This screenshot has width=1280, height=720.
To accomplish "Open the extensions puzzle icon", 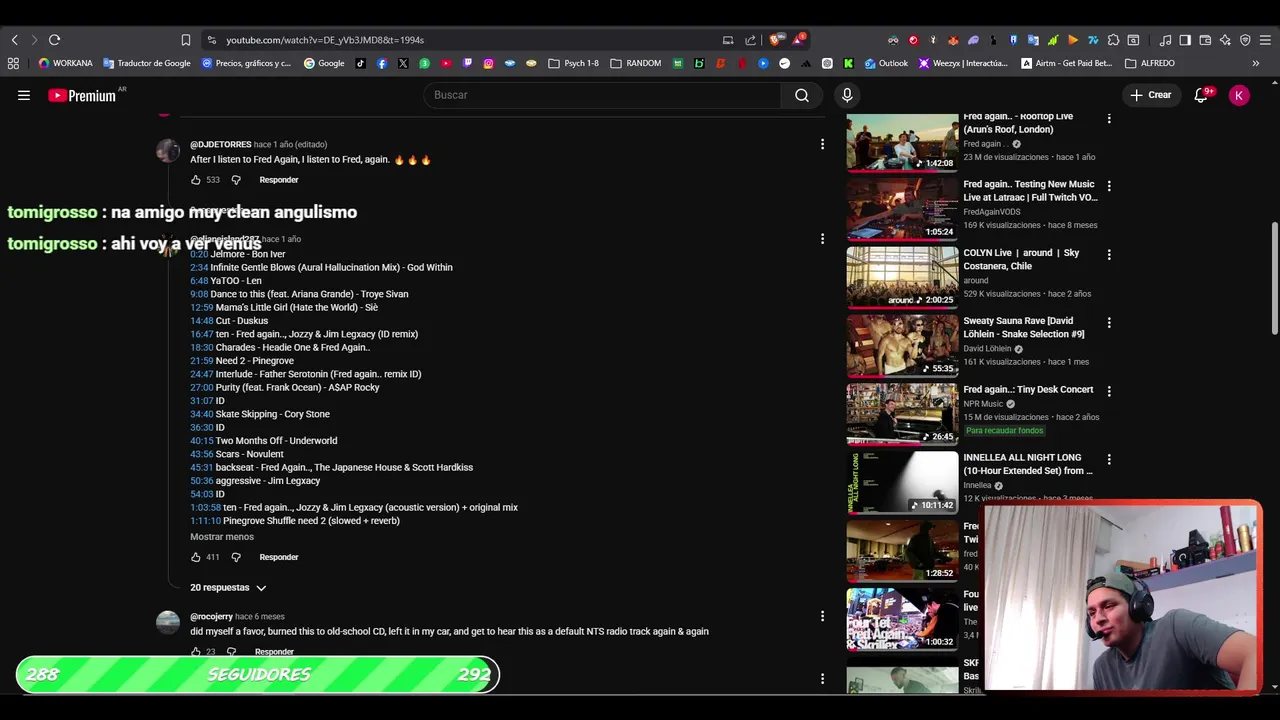I will click(1113, 40).
